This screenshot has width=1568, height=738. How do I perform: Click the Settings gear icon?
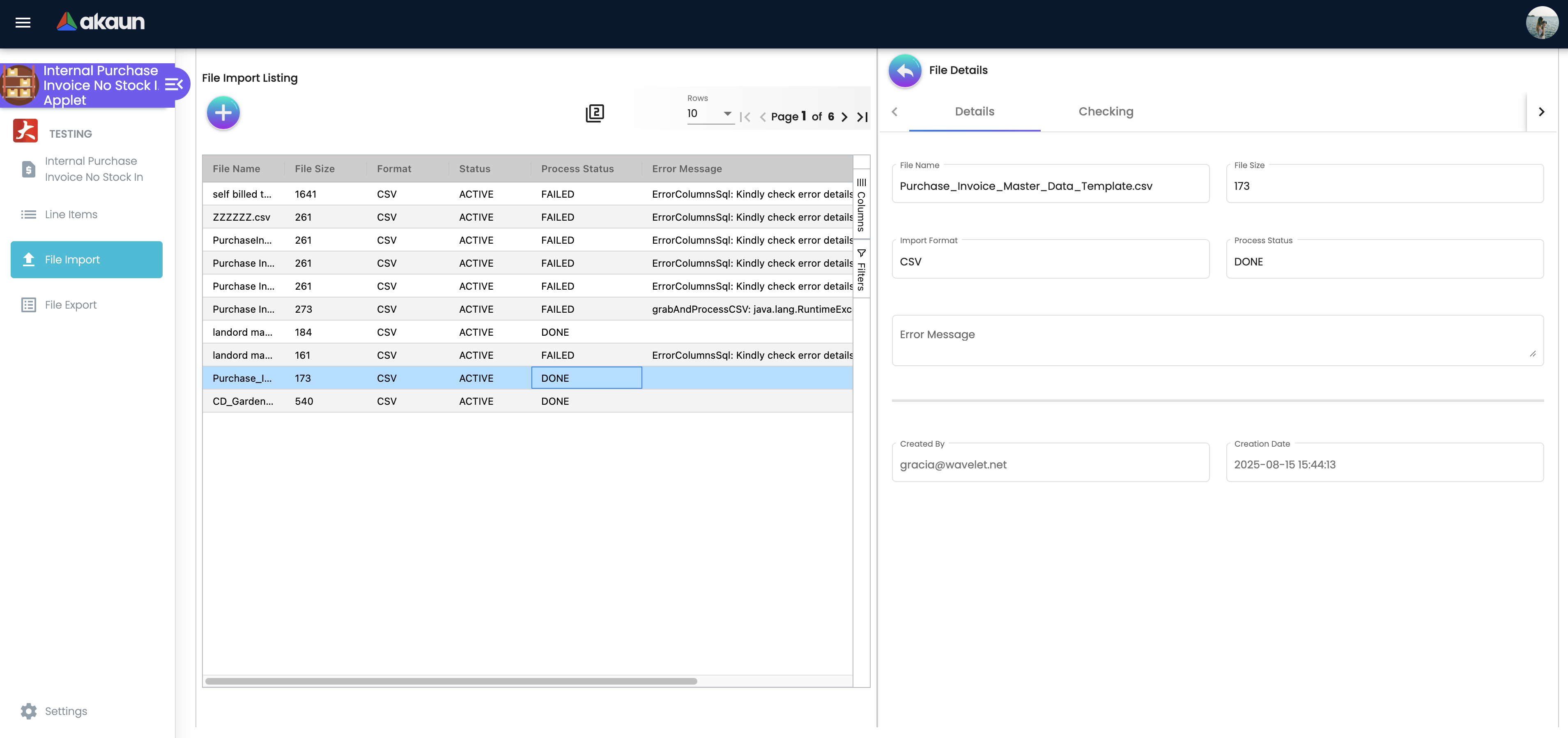click(29, 711)
